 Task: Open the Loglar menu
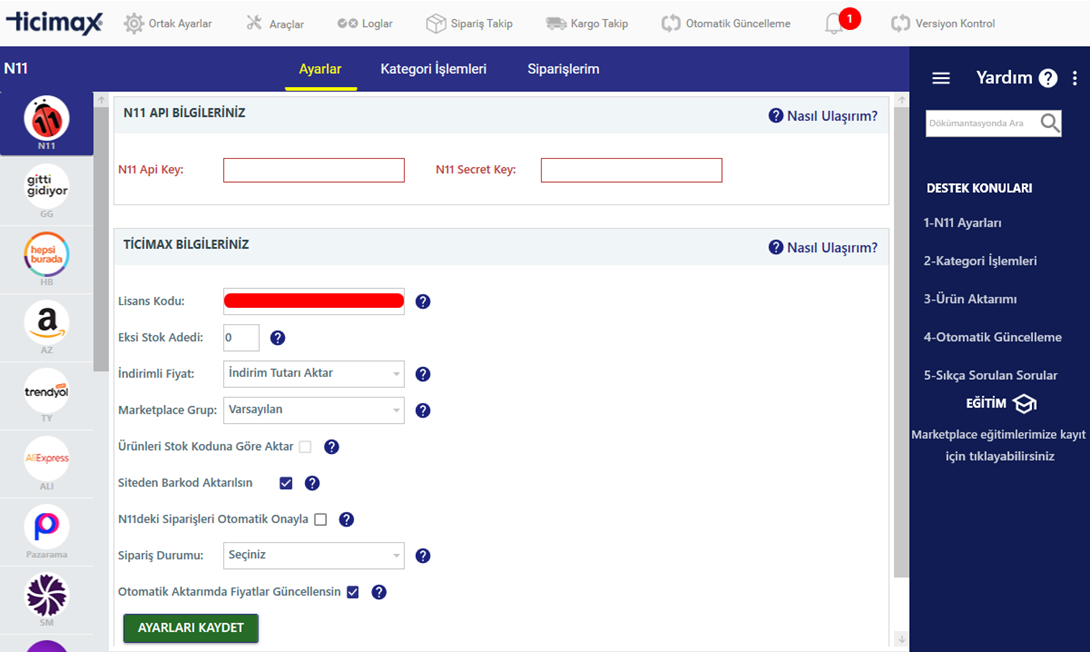pyautogui.click(x=365, y=23)
